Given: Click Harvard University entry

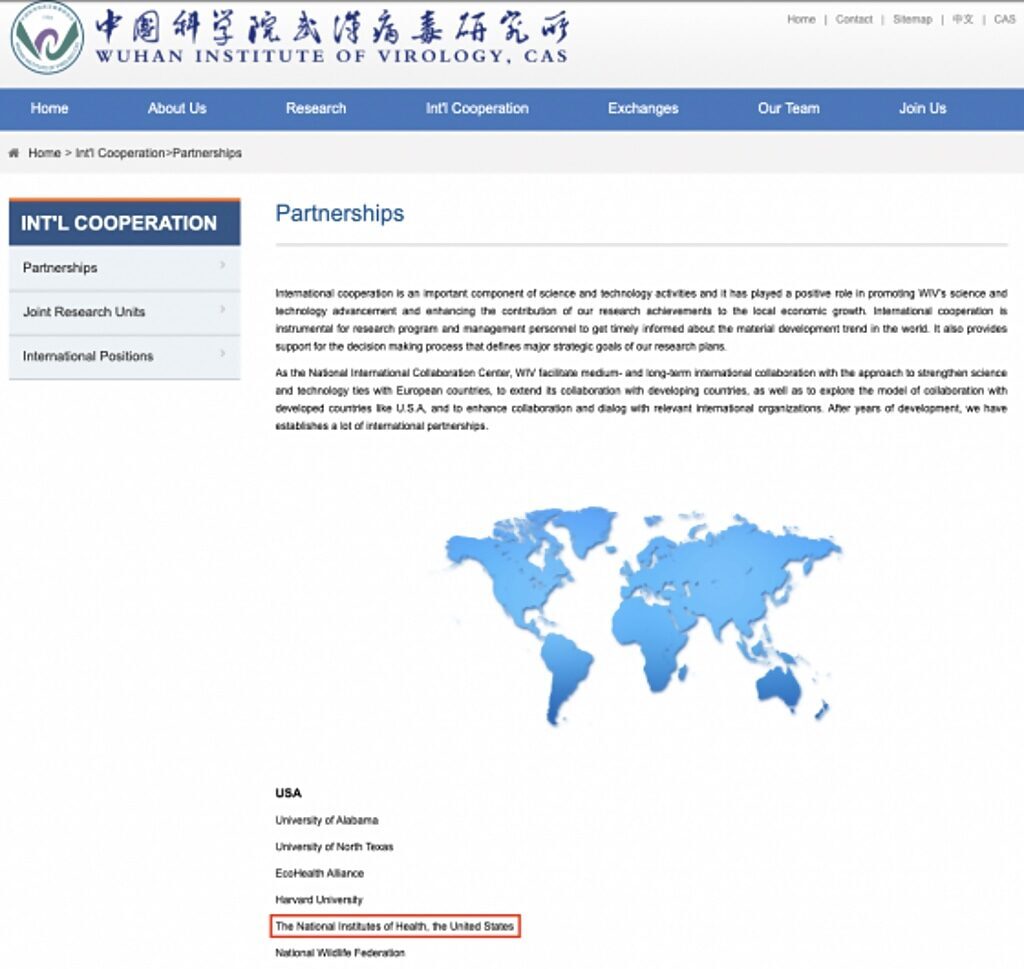Looking at the screenshot, I should click(x=319, y=900).
